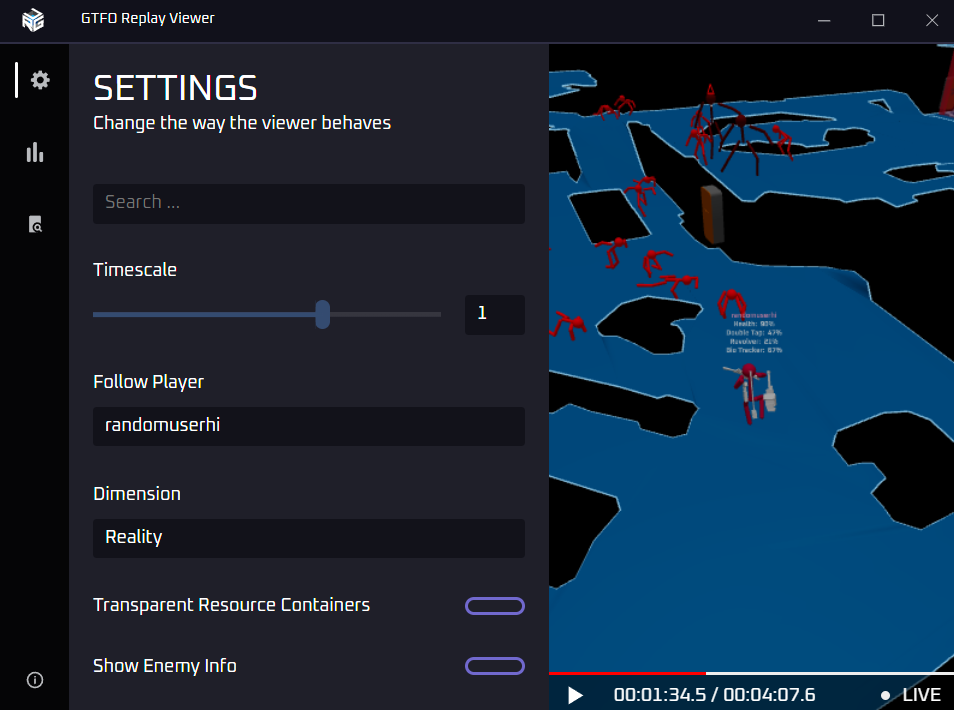
Task: Click the orange resource container in viewport
Action: [712, 214]
